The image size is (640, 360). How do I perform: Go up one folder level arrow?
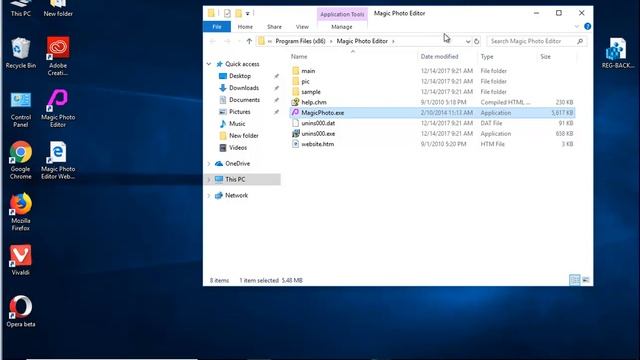coord(249,41)
